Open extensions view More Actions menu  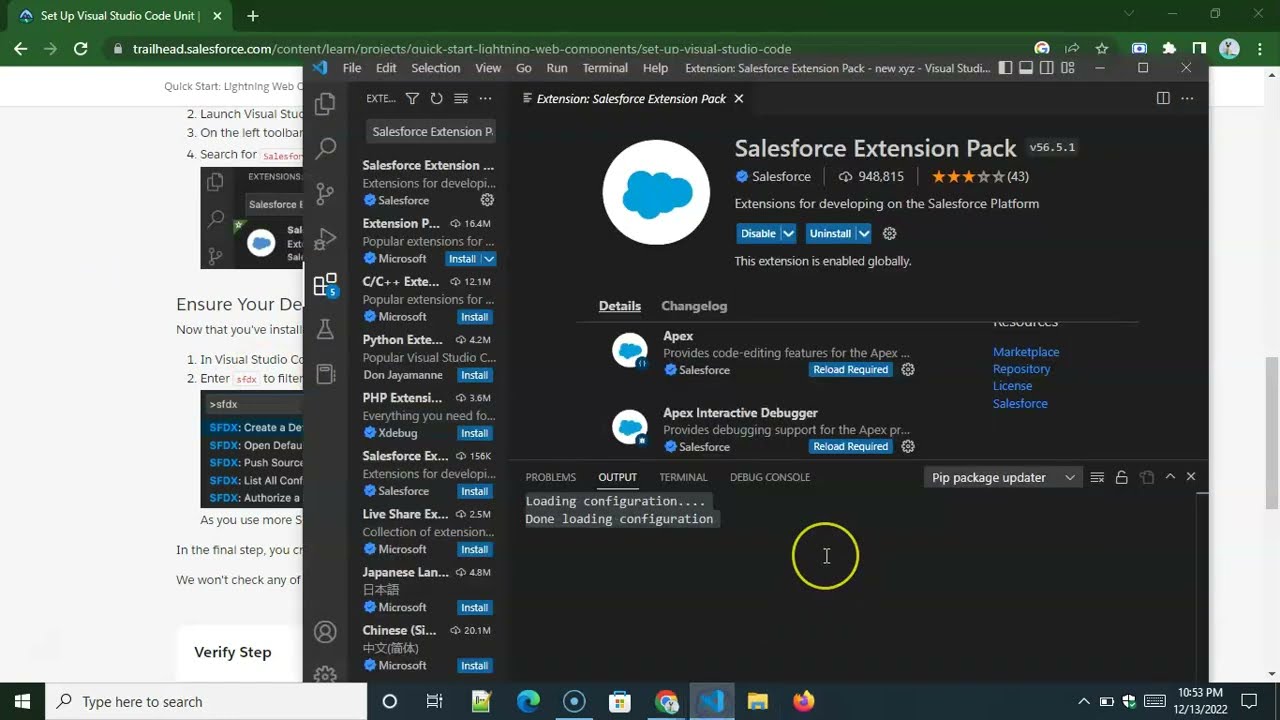pos(485,99)
